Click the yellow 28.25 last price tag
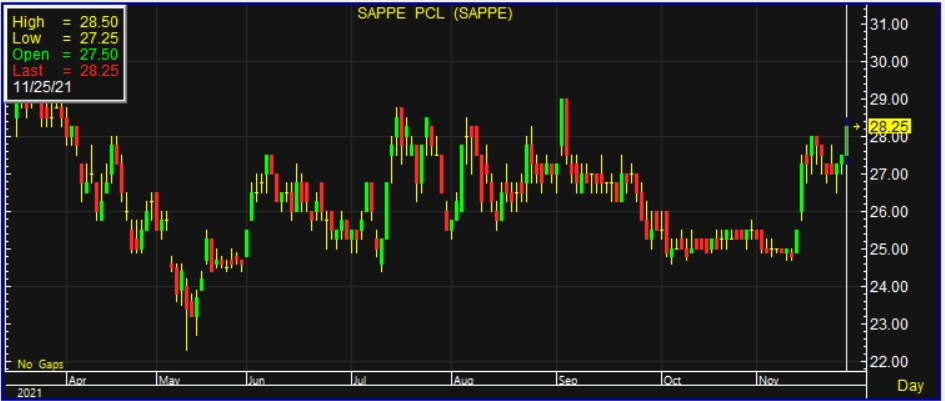This screenshot has width=945, height=401. point(889,127)
